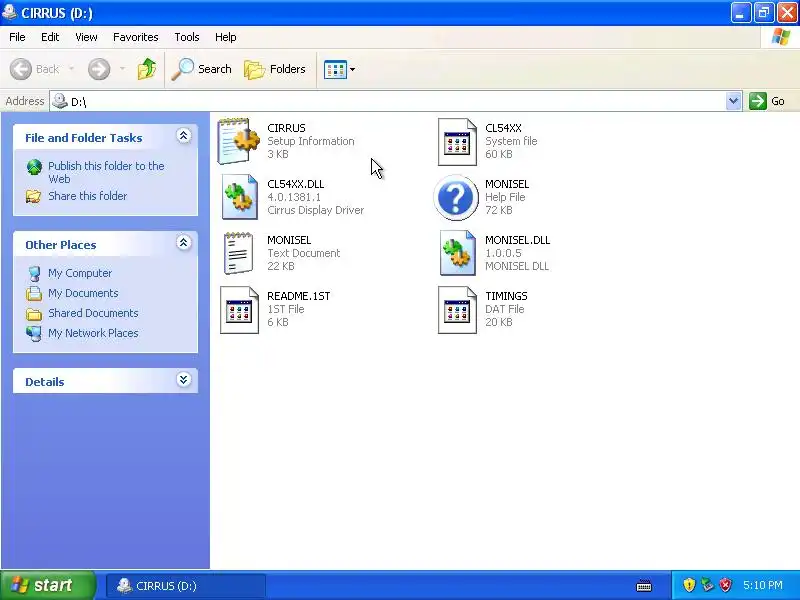The height and width of the screenshot is (600, 800).
Task: Open the Back history dropdown arrow
Action: (71, 69)
